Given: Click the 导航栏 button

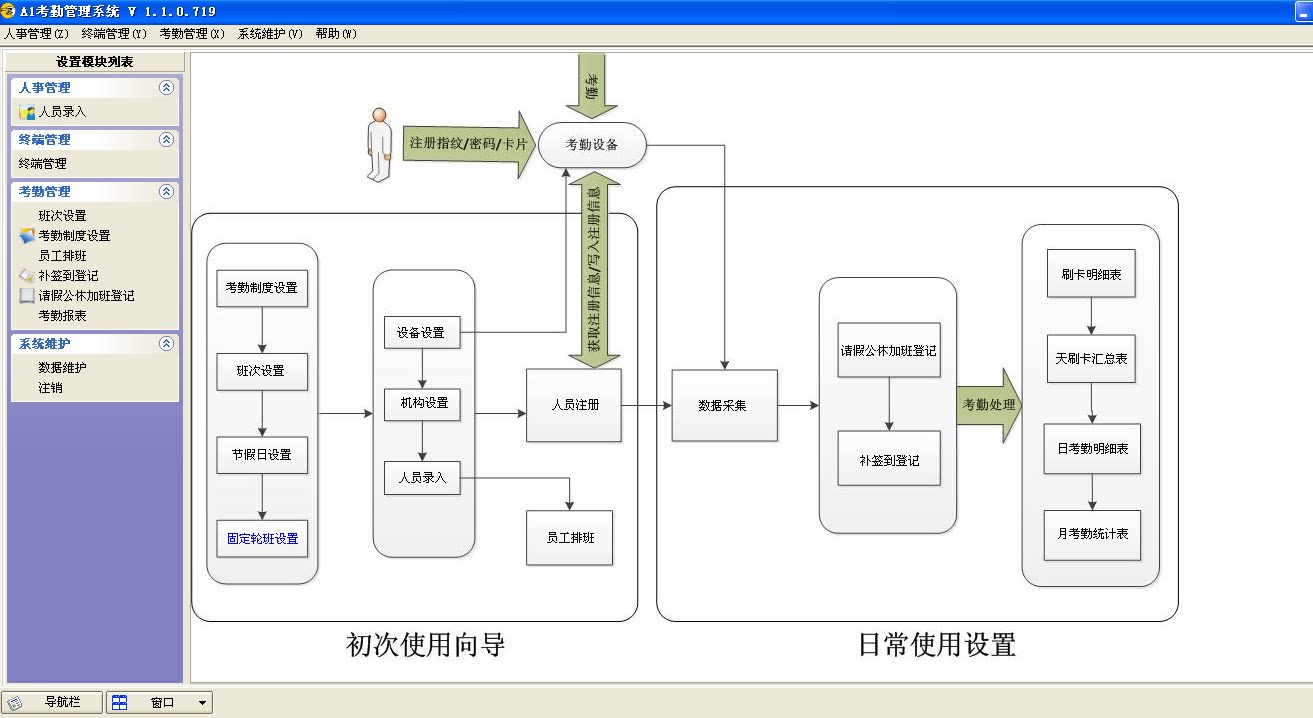Looking at the screenshot, I should point(52,703).
